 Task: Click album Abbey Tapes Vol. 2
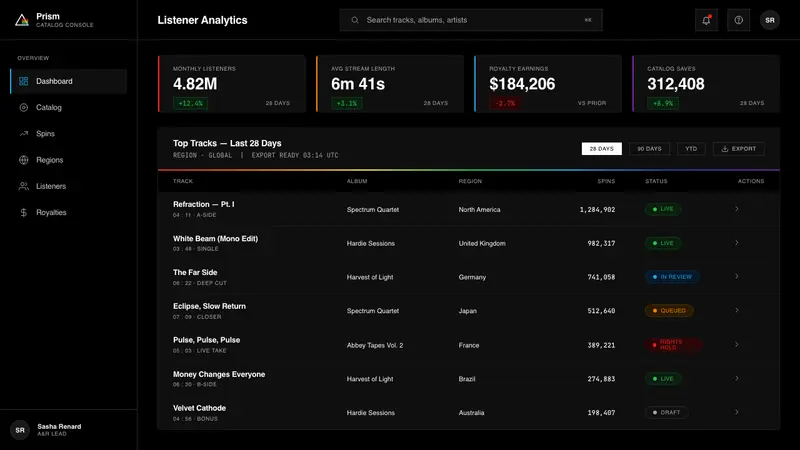(375, 345)
